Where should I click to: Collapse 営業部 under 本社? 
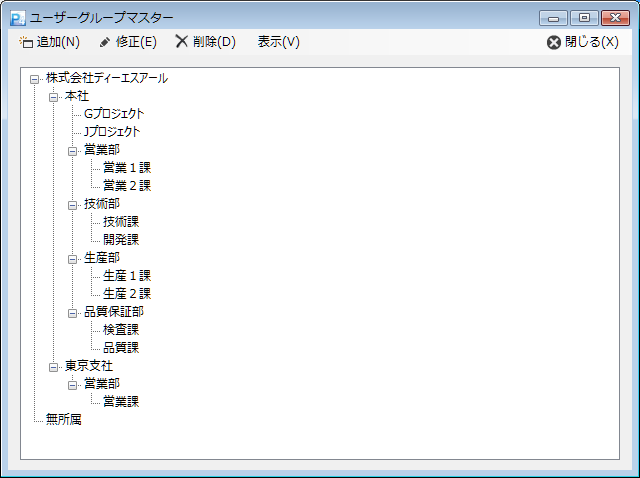click(x=73, y=151)
